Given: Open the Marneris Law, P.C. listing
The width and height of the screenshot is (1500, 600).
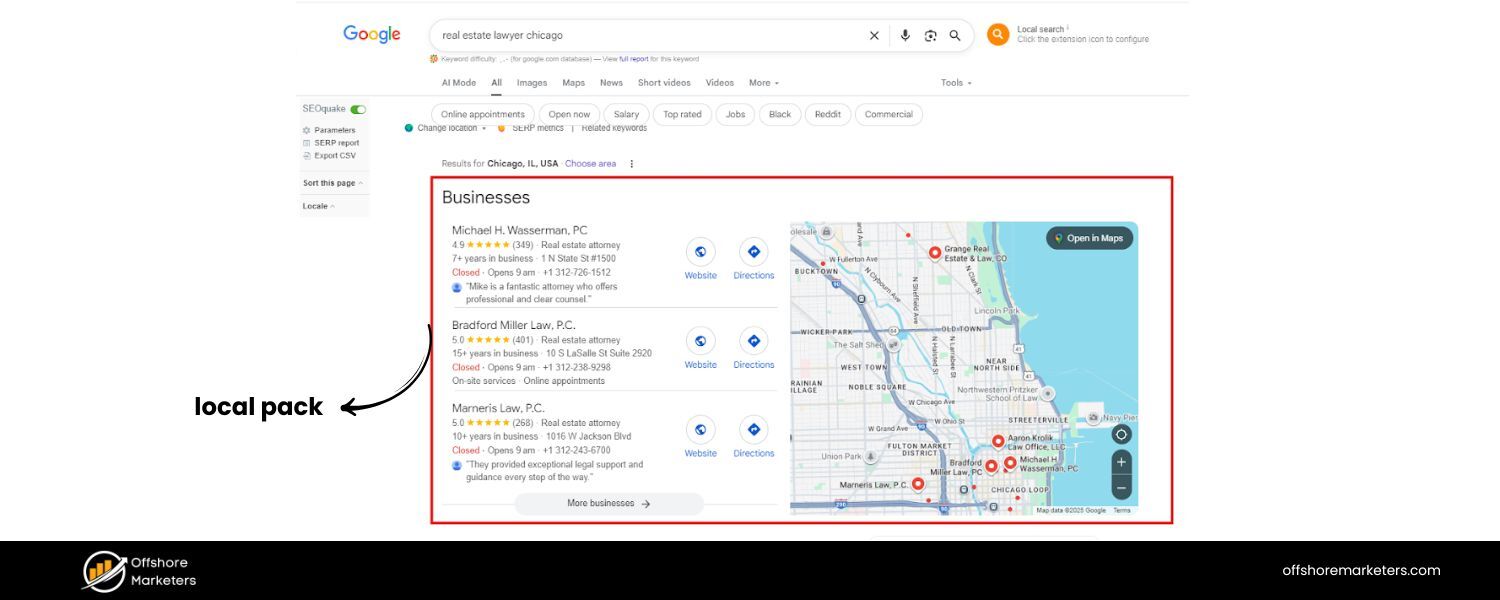Looking at the screenshot, I should 498,408.
